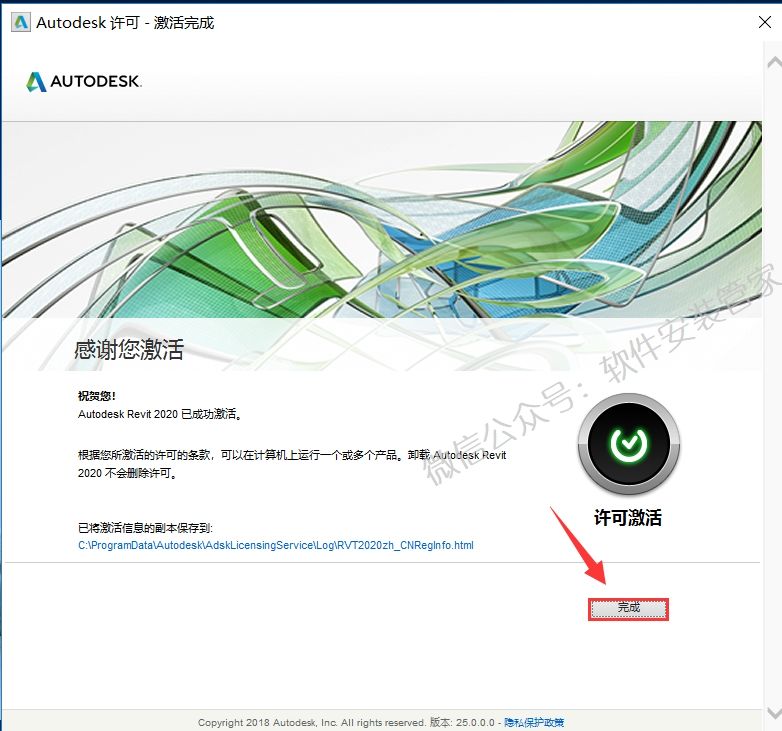Click the Autodesk app icon in title bar
782x731 pixels.
click(20, 23)
